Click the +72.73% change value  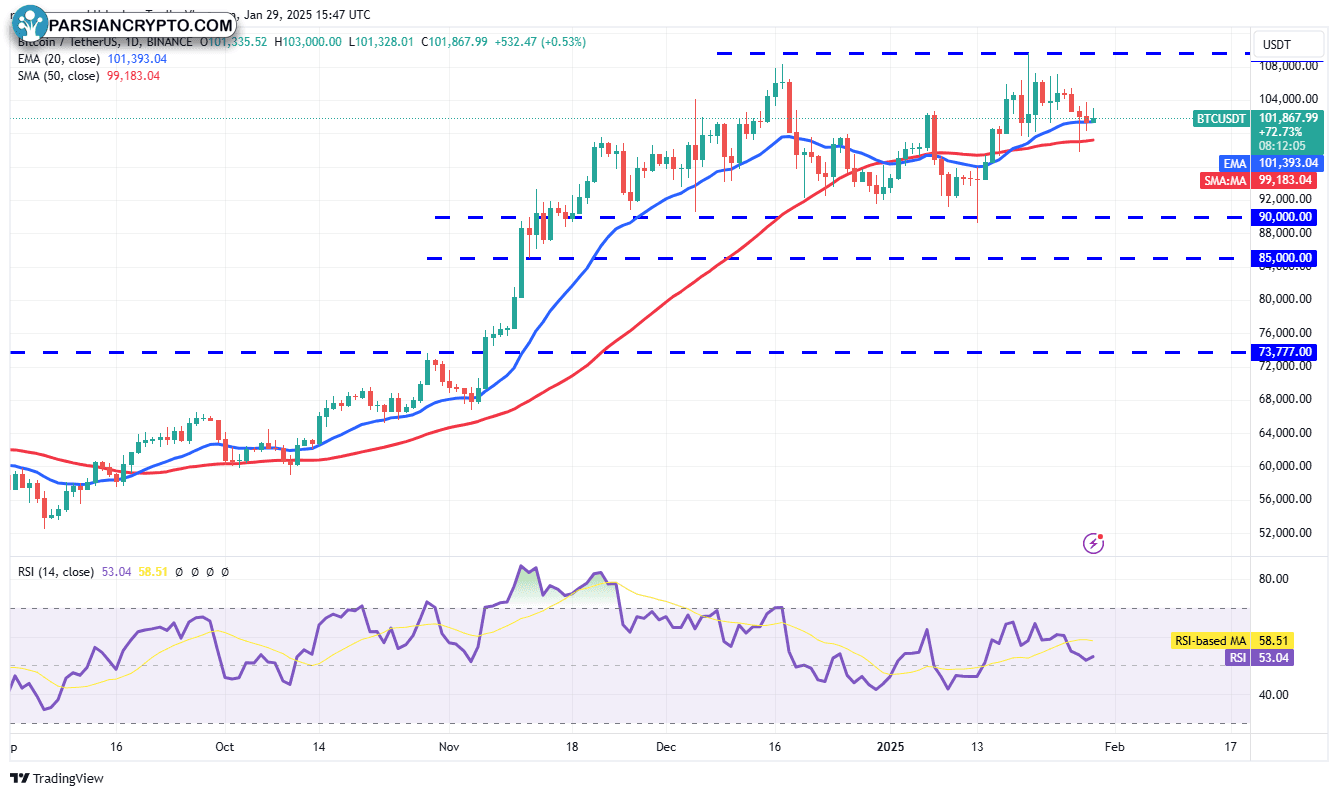point(1279,132)
